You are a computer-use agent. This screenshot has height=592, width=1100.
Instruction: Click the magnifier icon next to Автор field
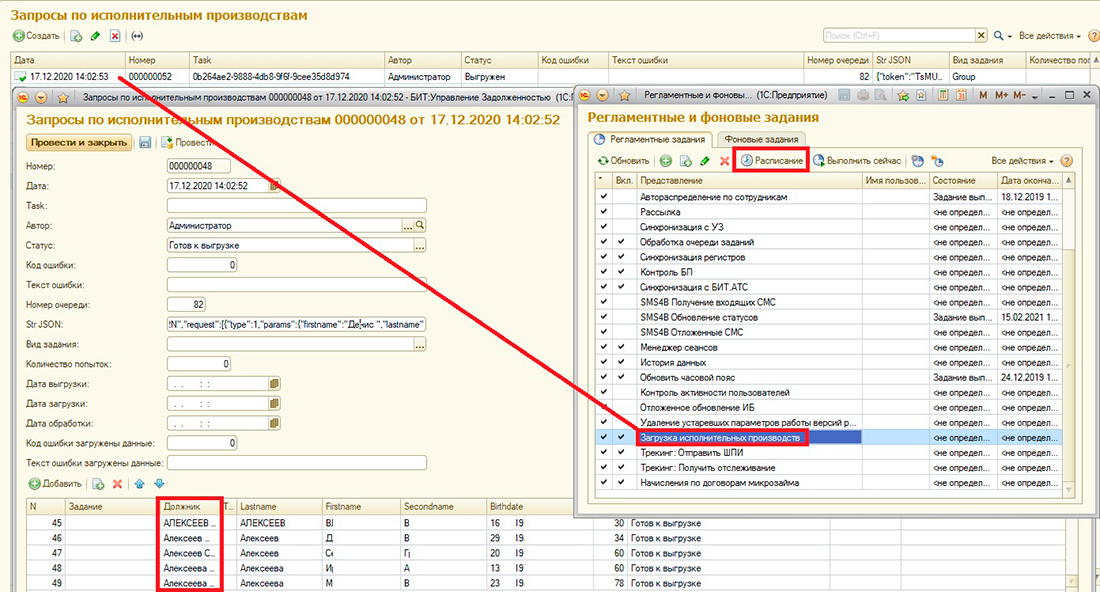(x=420, y=226)
